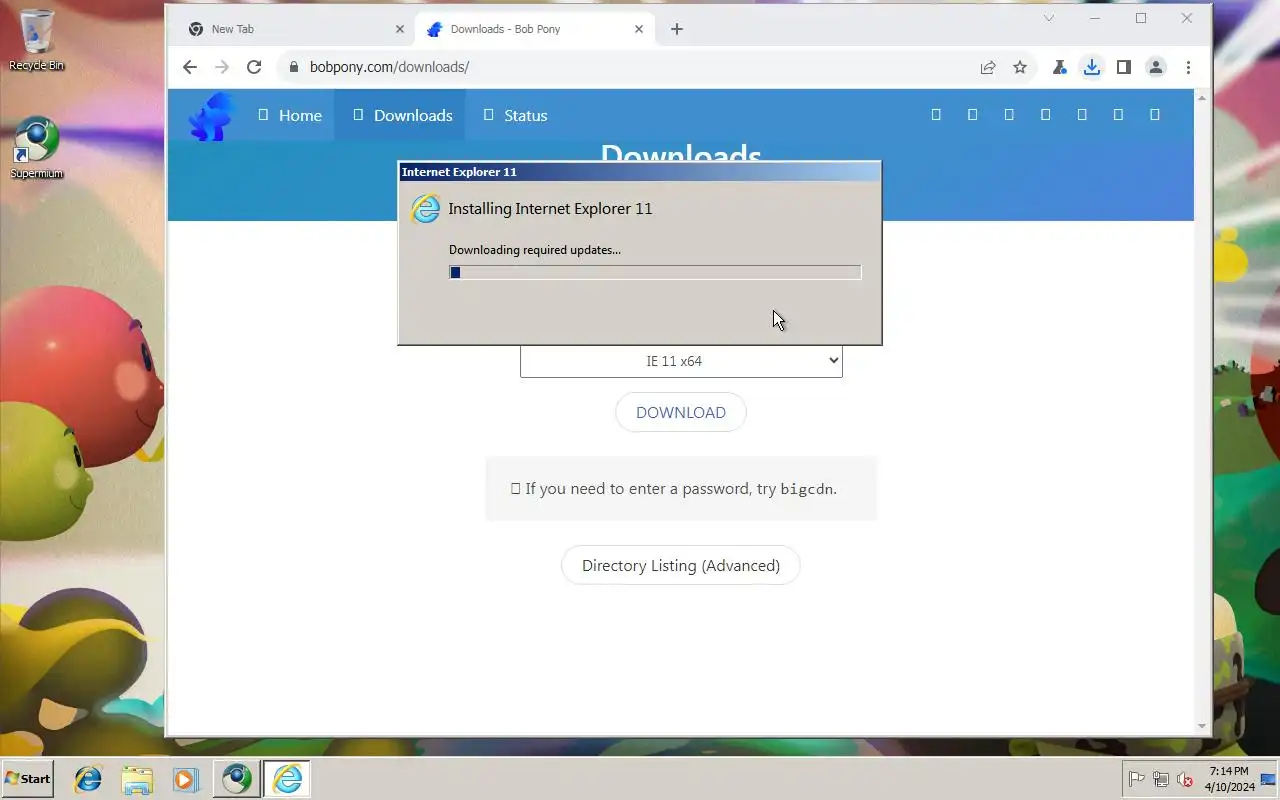Click the Action Center flag tray icon
The height and width of the screenshot is (800, 1280).
pyautogui.click(x=1137, y=779)
